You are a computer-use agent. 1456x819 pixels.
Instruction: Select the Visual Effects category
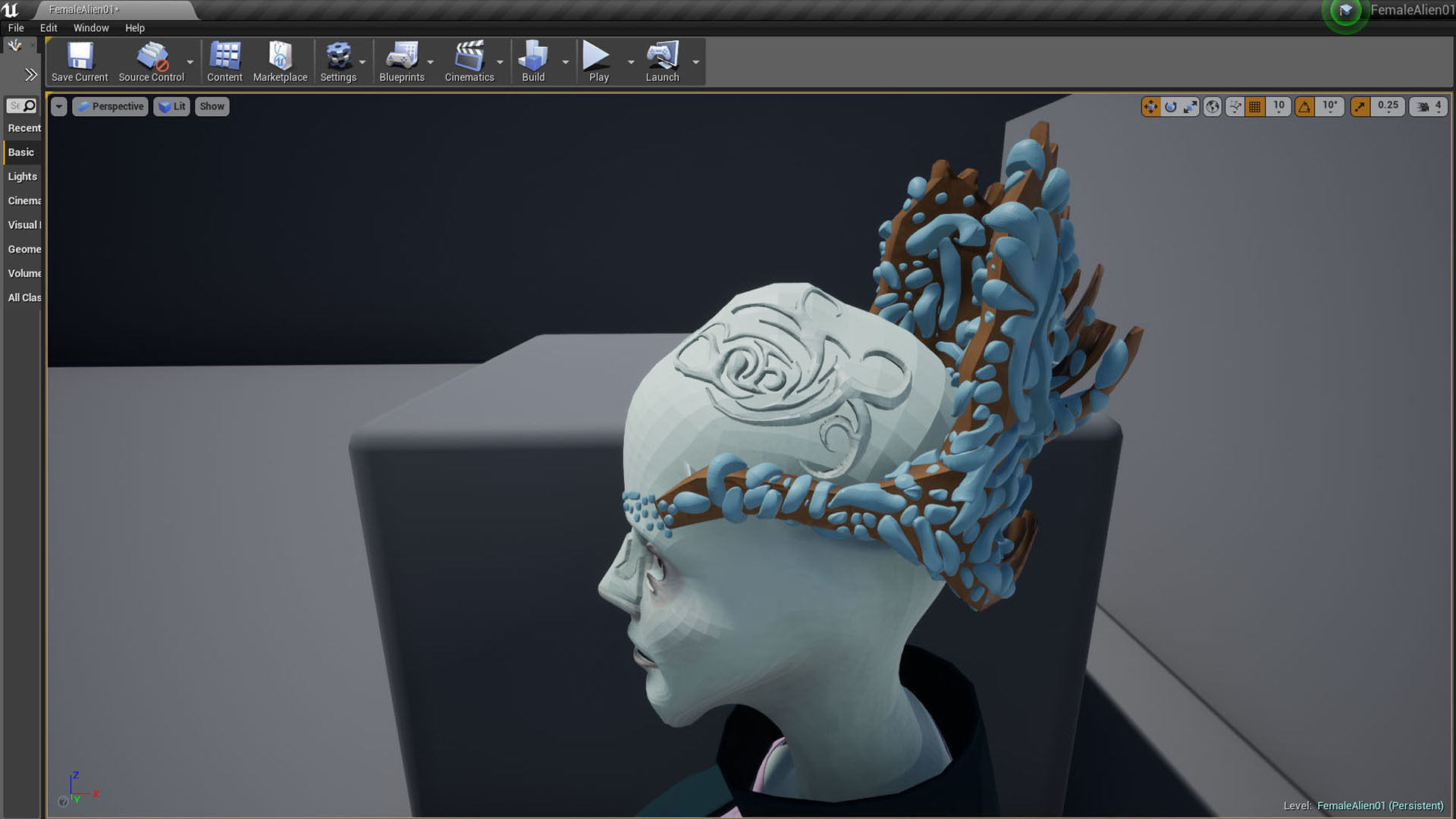click(24, 225)
